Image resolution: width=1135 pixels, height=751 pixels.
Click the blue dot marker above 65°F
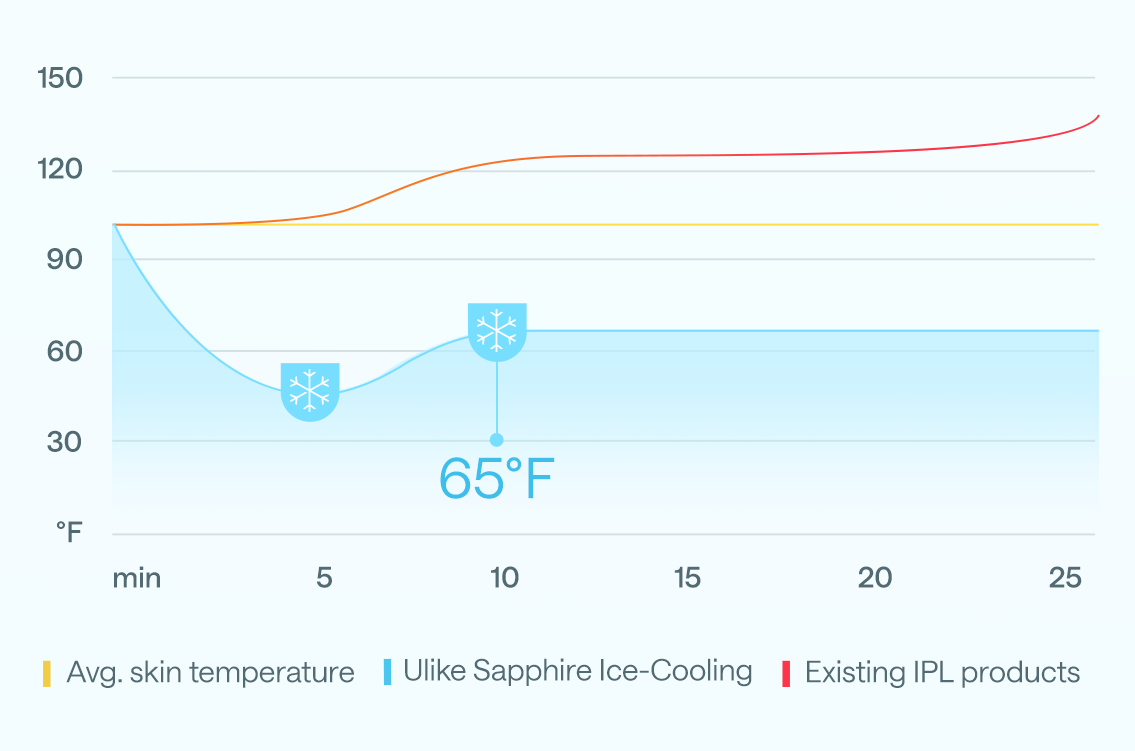click(496, 440)
